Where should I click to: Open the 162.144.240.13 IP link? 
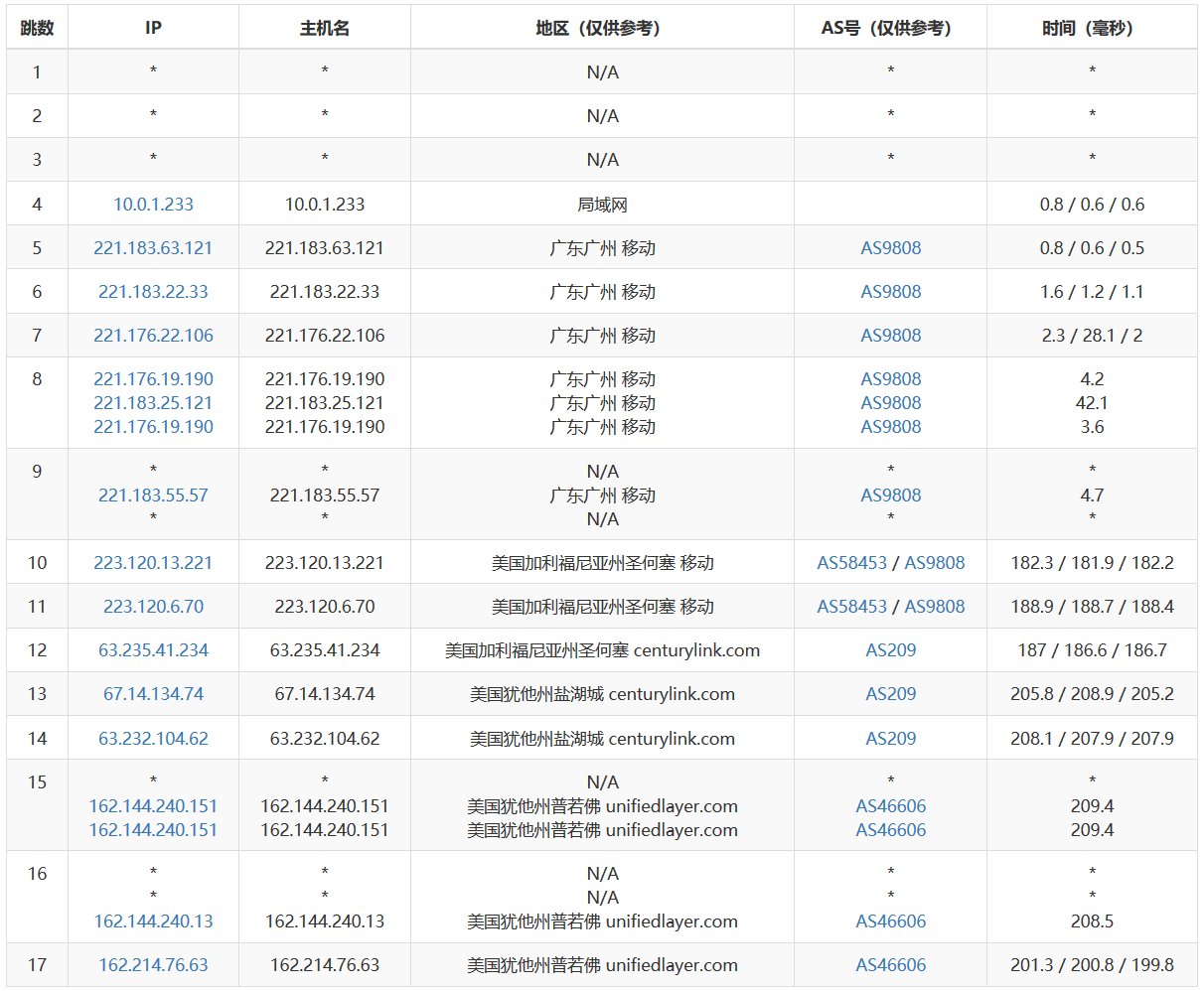[x=153, y=920]
